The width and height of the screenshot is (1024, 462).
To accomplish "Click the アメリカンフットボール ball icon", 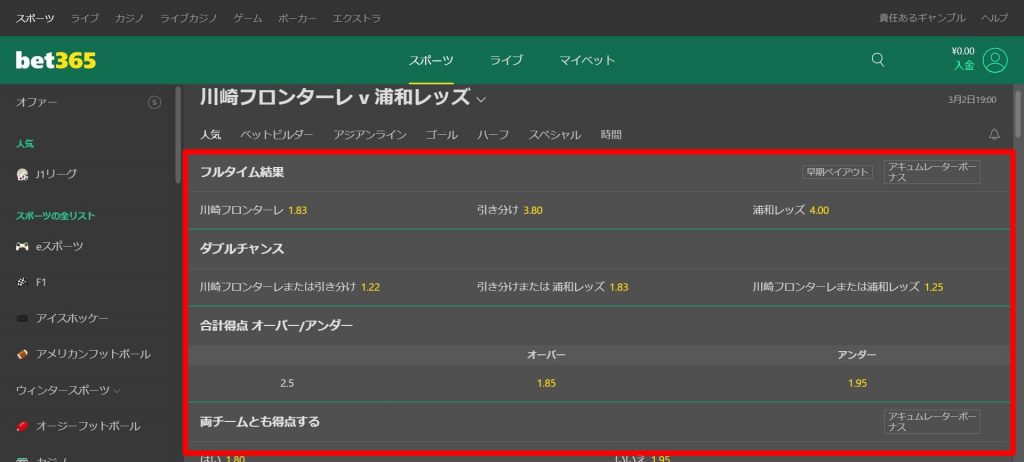I will (x=22, y=354).
